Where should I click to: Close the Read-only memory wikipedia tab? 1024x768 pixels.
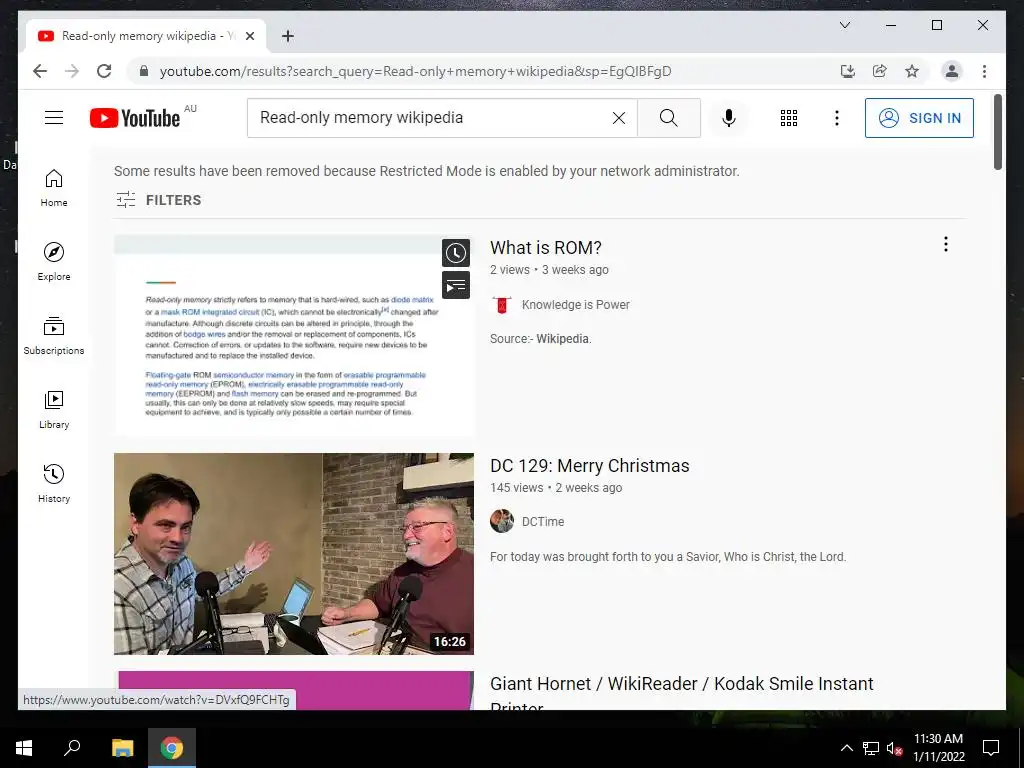tap(249, 36)
